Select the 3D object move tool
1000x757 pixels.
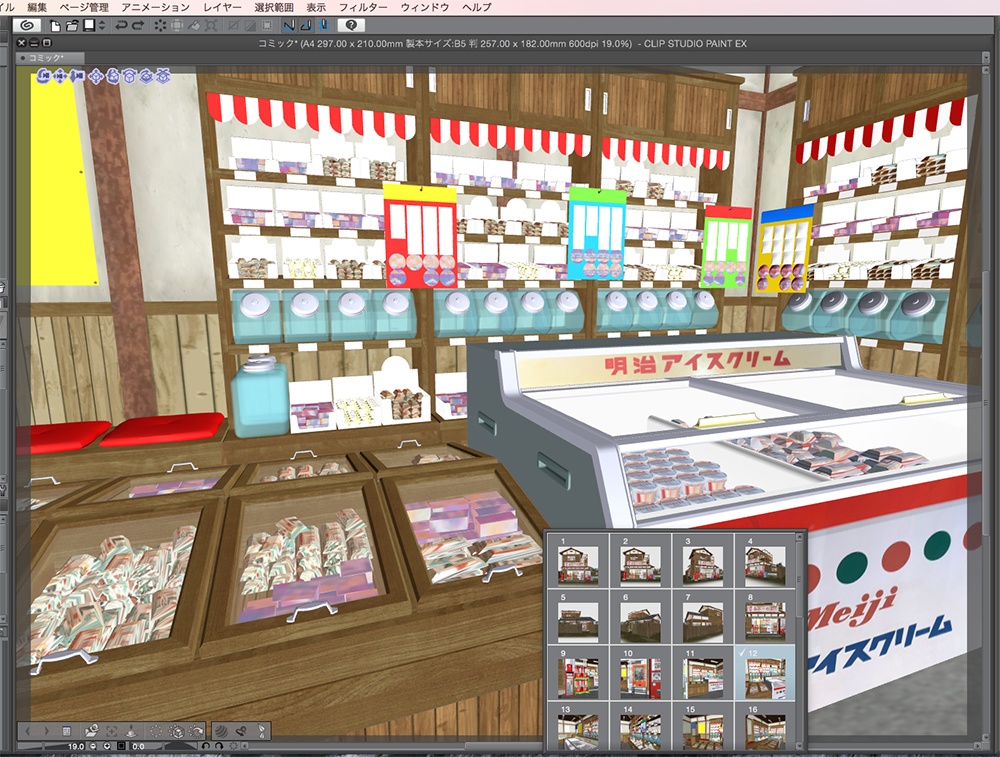tap(96, 76)
